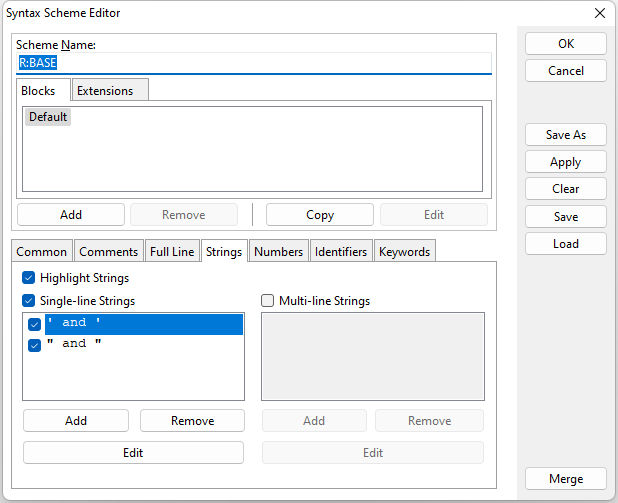
Task: Select the Default block entry
Action: pos(48,117)
